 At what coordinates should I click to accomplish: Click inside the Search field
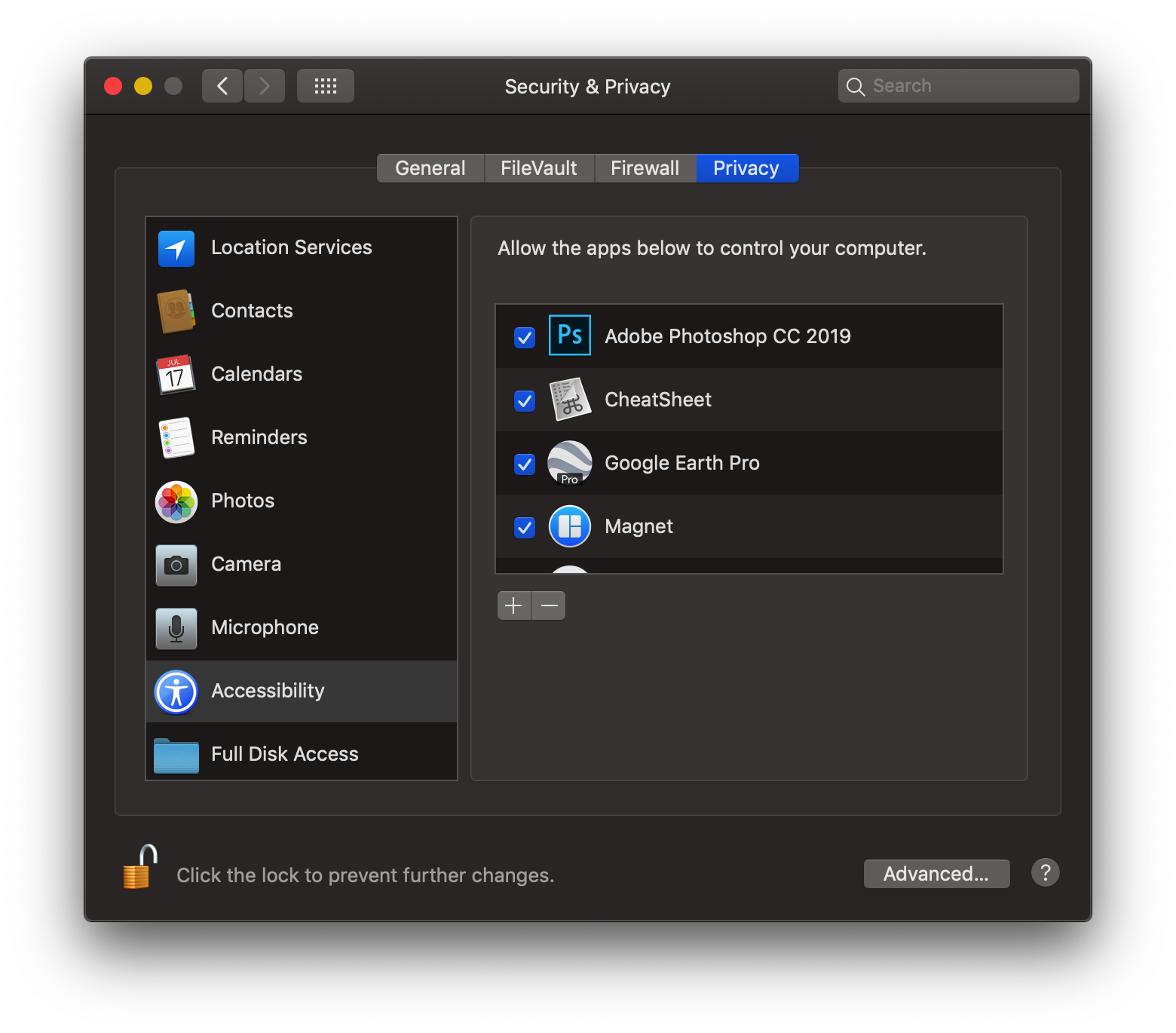(957, 85)
